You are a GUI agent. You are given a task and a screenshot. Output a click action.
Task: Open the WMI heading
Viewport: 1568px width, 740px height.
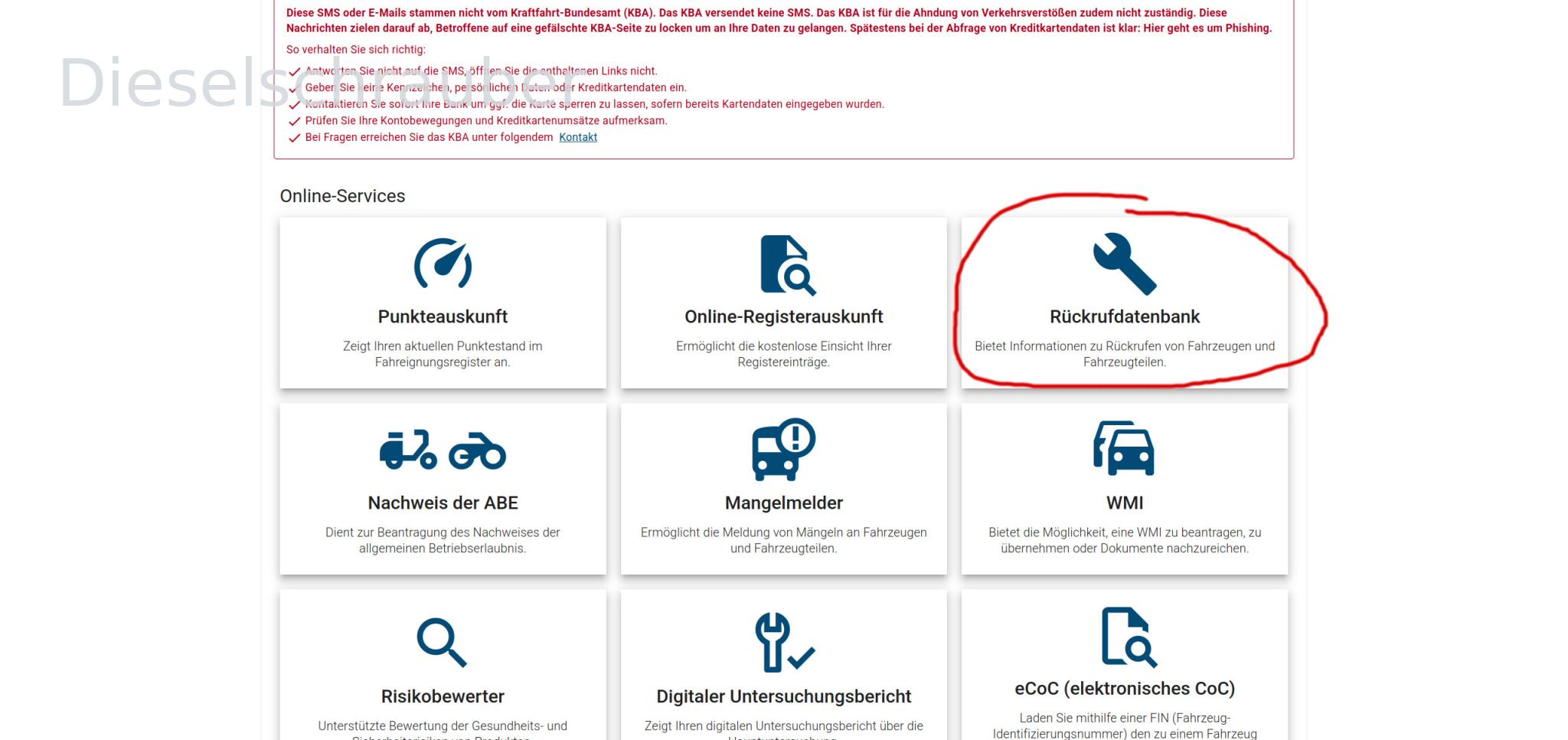(x=1125, y=503)
